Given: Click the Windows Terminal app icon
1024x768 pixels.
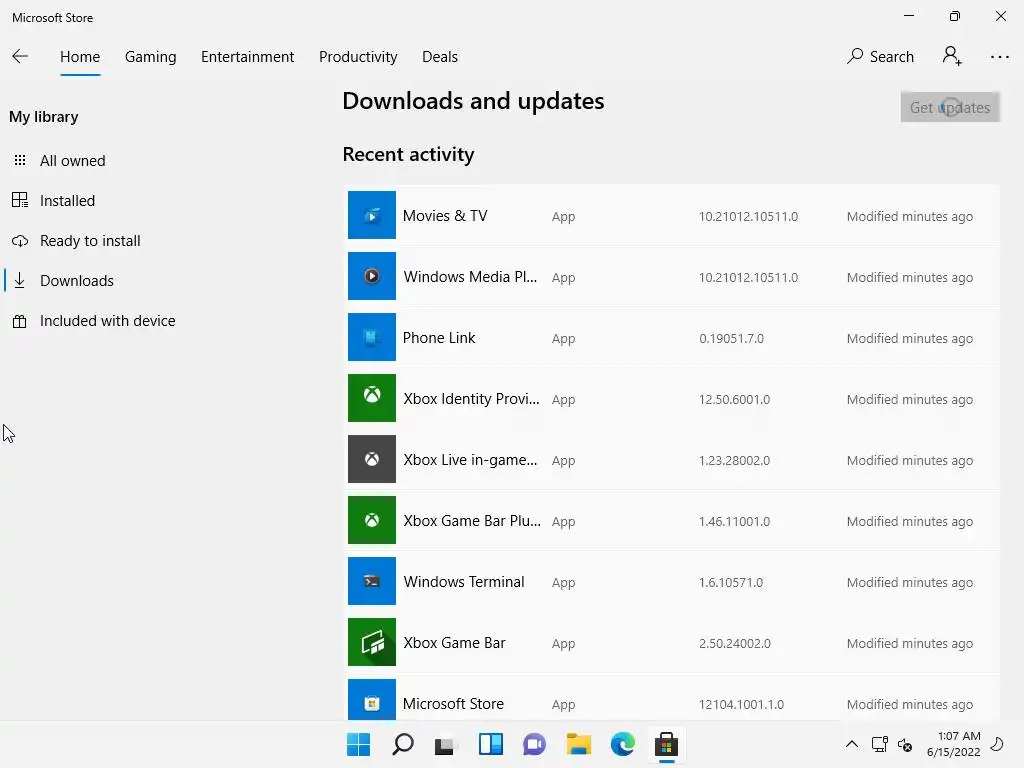Looking at the screenshot, I should point(372,581).
